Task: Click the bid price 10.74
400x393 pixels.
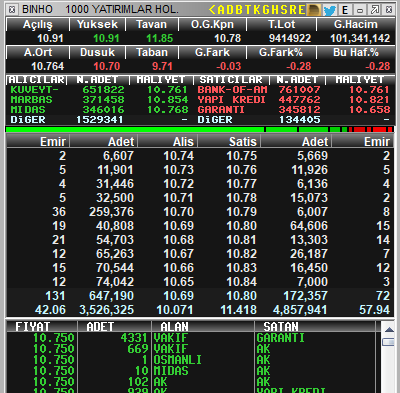Action: click(178, 156)
